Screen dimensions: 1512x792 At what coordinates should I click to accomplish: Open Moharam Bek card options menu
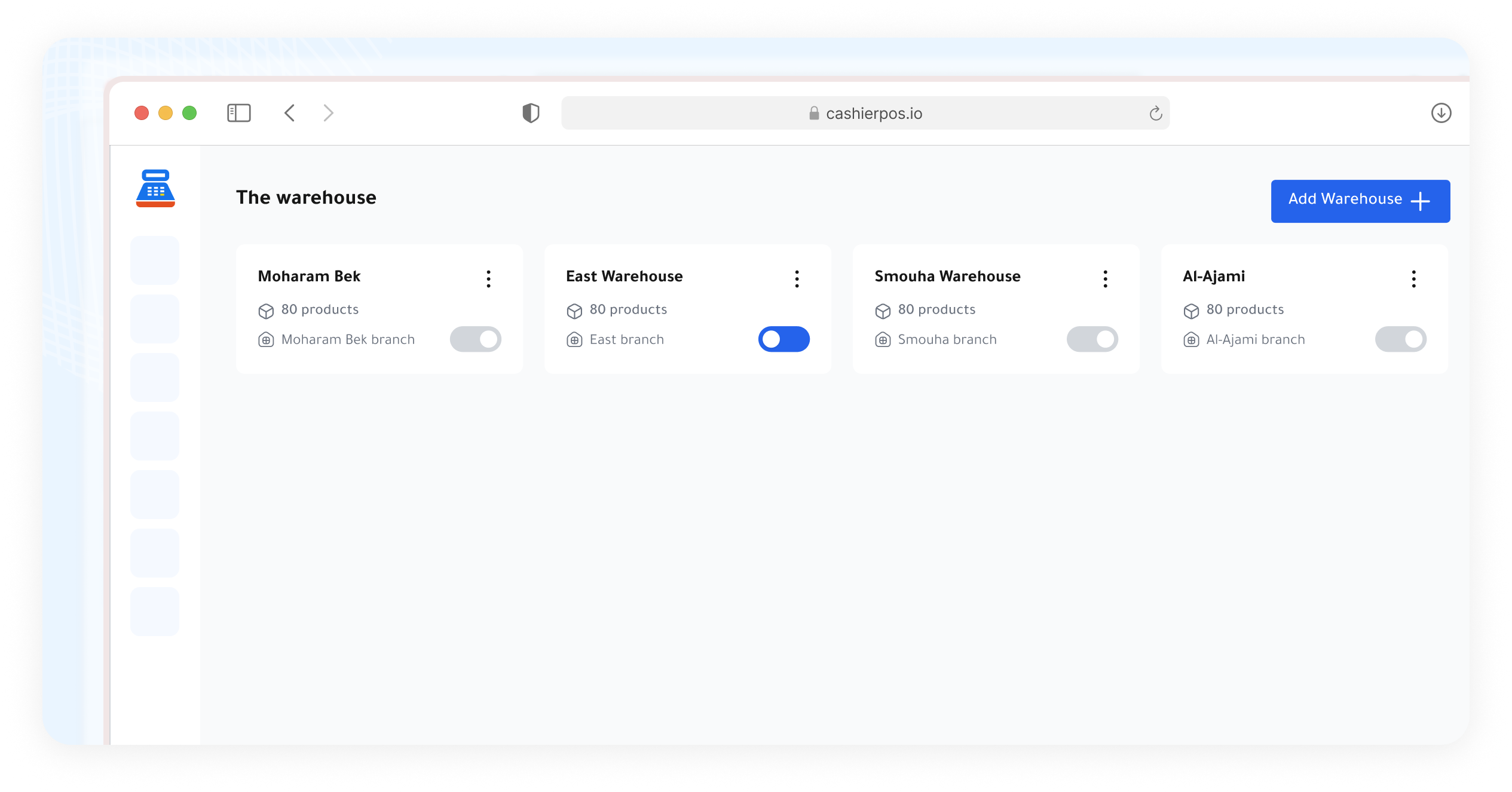(x=489, y=279)
